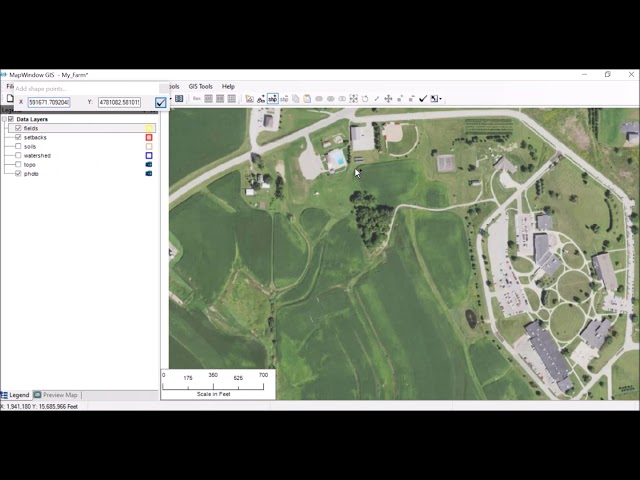Click the add vertex icon
Image resolution: width=640 pixels, height=480 pixels.
[400, 99]
